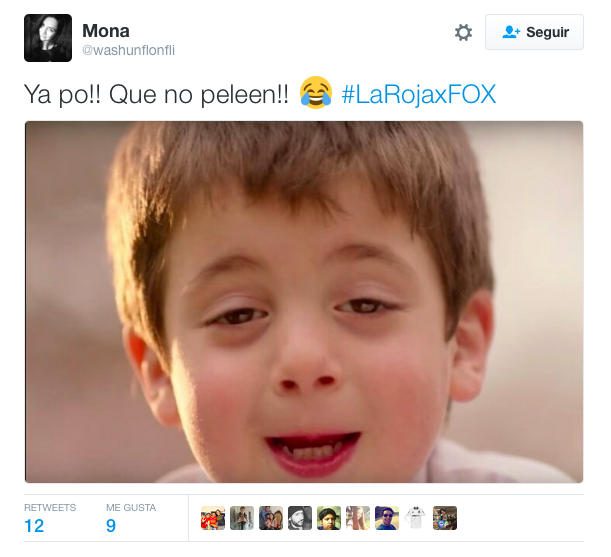
Task: Open first liker avatar with red shirts
Action: coord(213,518)
